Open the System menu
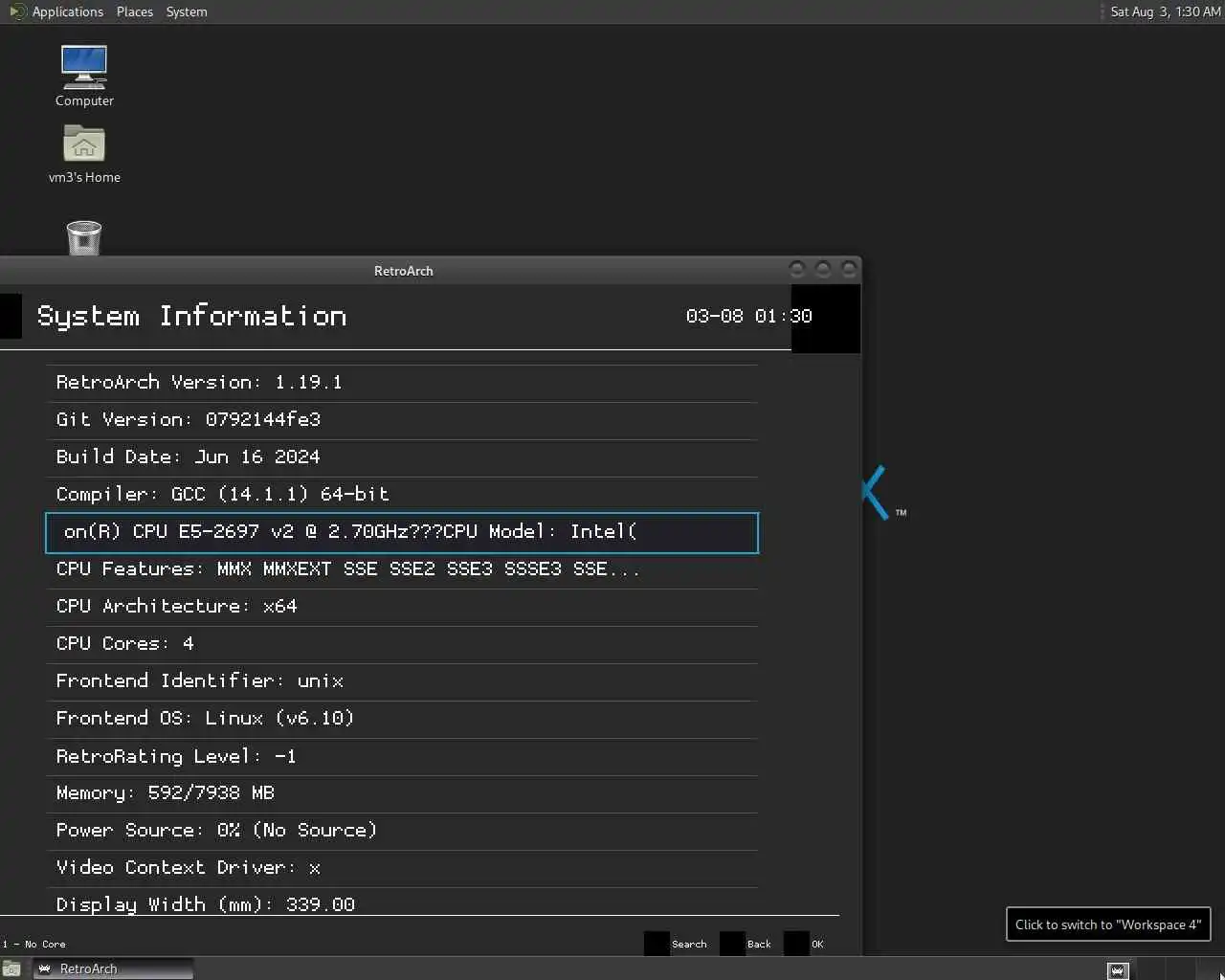Viewport: 1225px width, 980px height. [187, 11]
